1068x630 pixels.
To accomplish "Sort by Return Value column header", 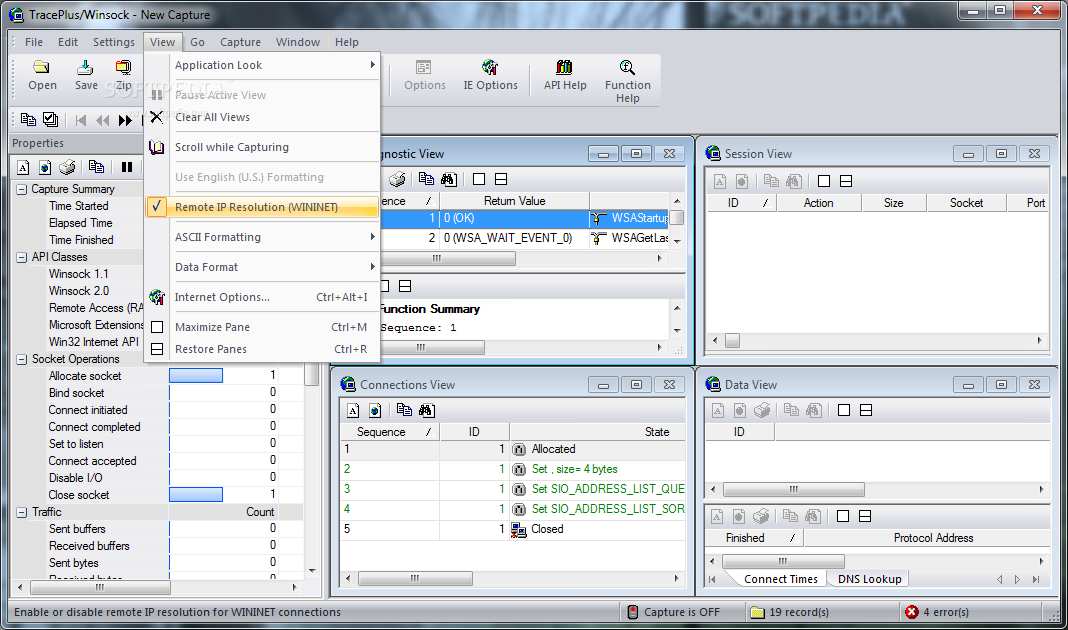I will coord(514,201).
